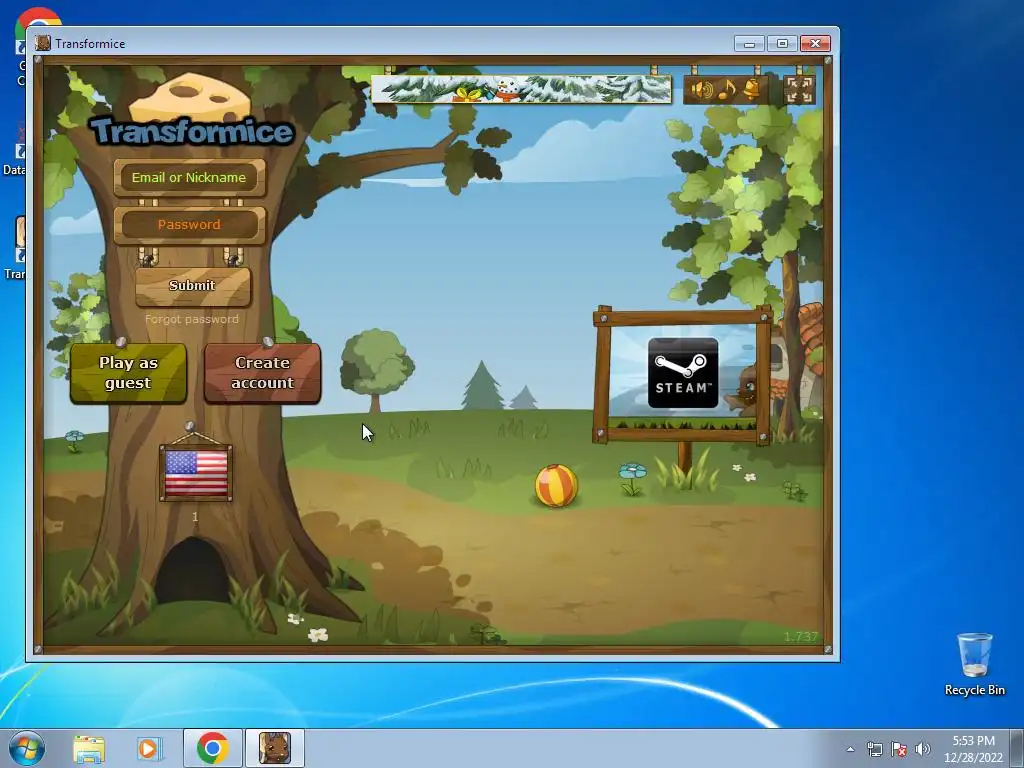Minimize the Transformice window
The image size is (1024, 768).
(749, 44)
